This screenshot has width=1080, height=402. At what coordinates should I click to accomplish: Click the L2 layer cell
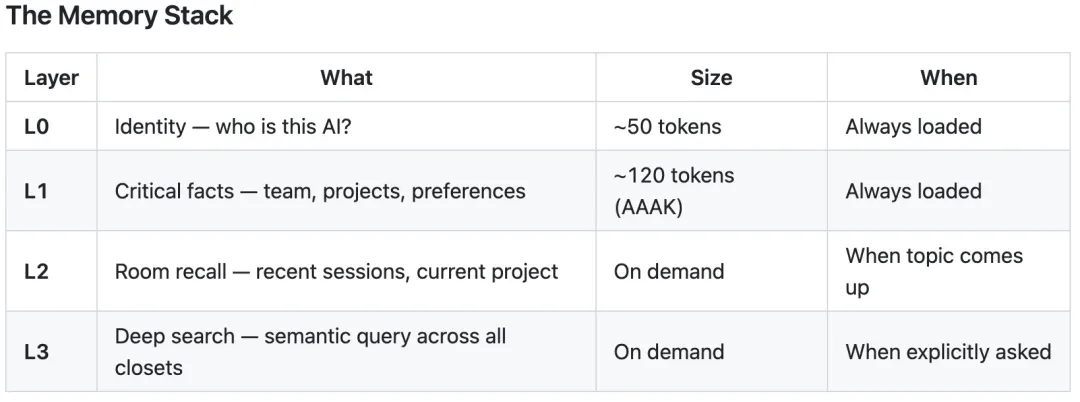36,271
